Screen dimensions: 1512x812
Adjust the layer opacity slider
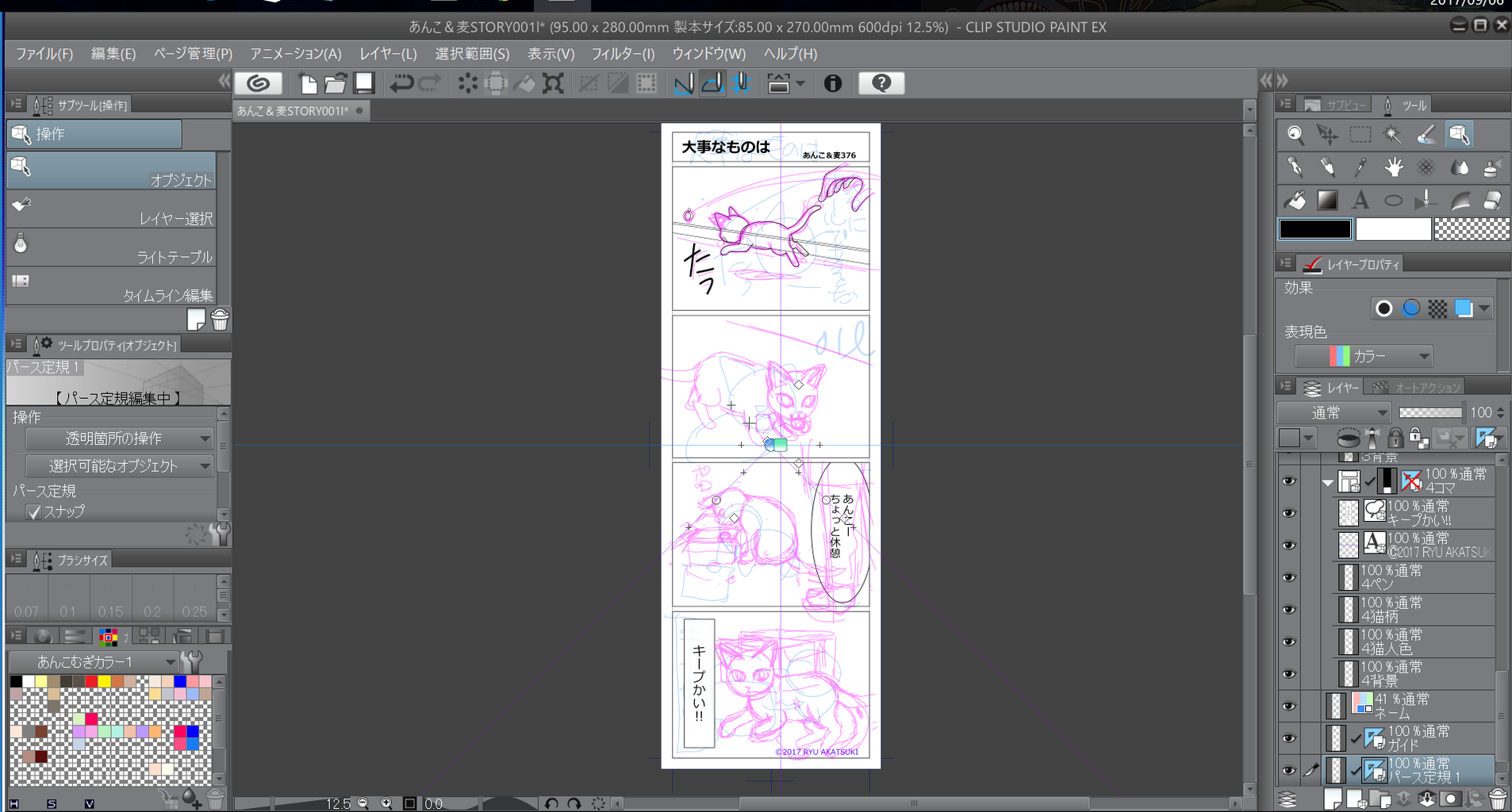[x=1429, y=412]
